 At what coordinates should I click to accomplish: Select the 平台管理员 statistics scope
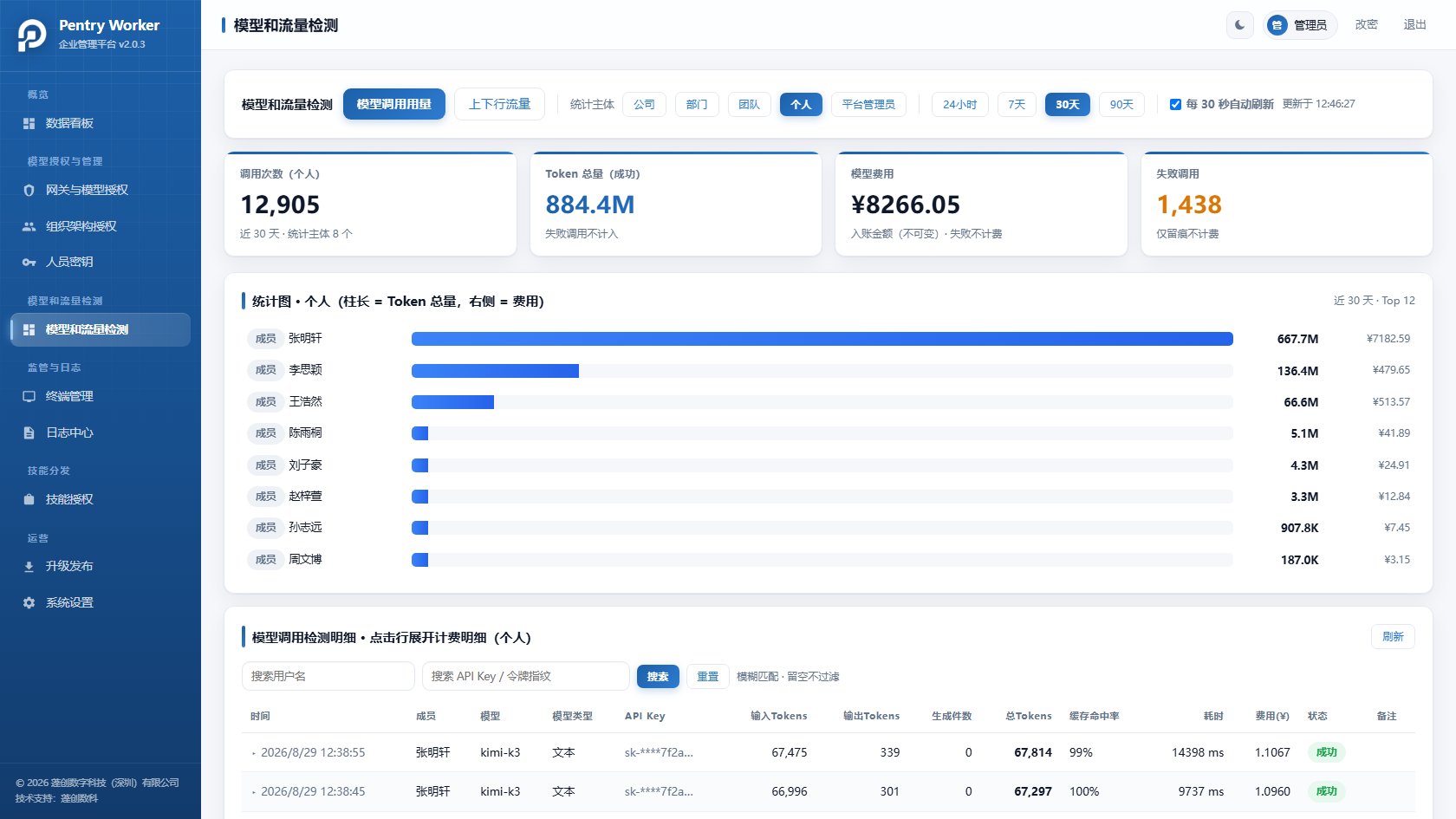coord(868,104)
